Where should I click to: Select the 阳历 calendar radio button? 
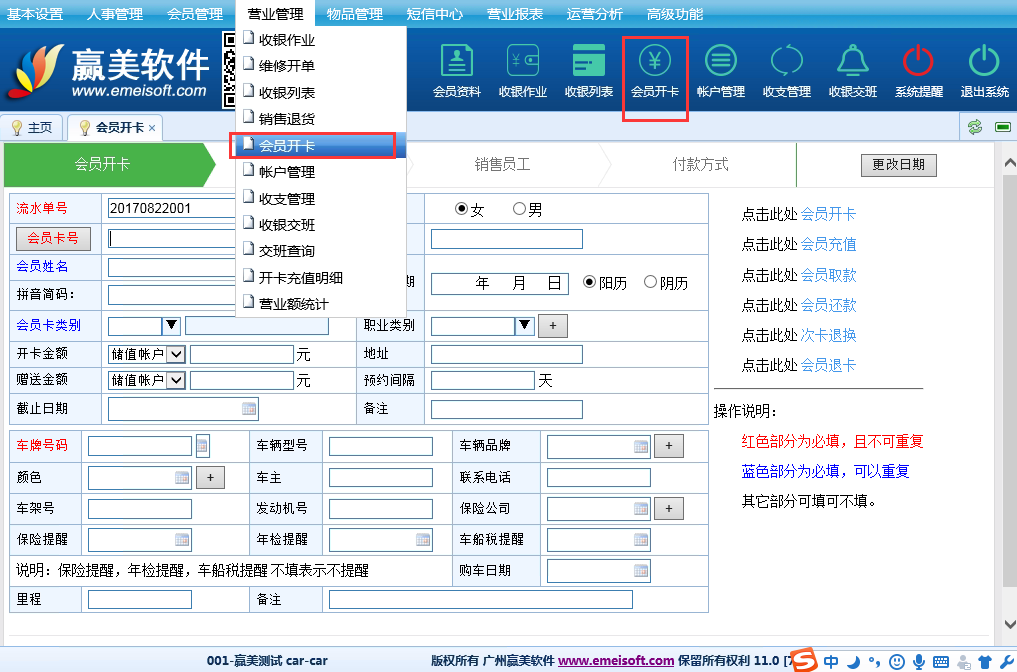[589, 282]
